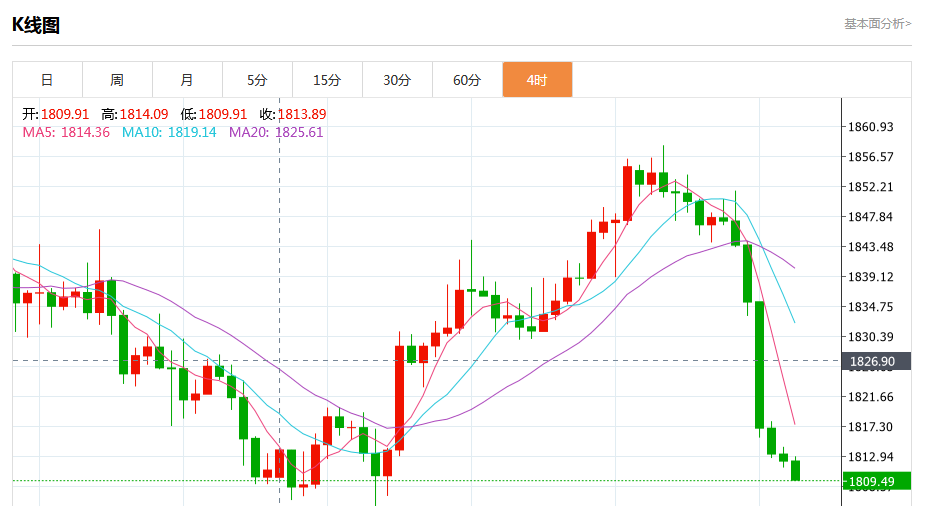Click the 1852.21 axis price label
Viewport: 946px width, 506px height.
(x=871, y=187)
